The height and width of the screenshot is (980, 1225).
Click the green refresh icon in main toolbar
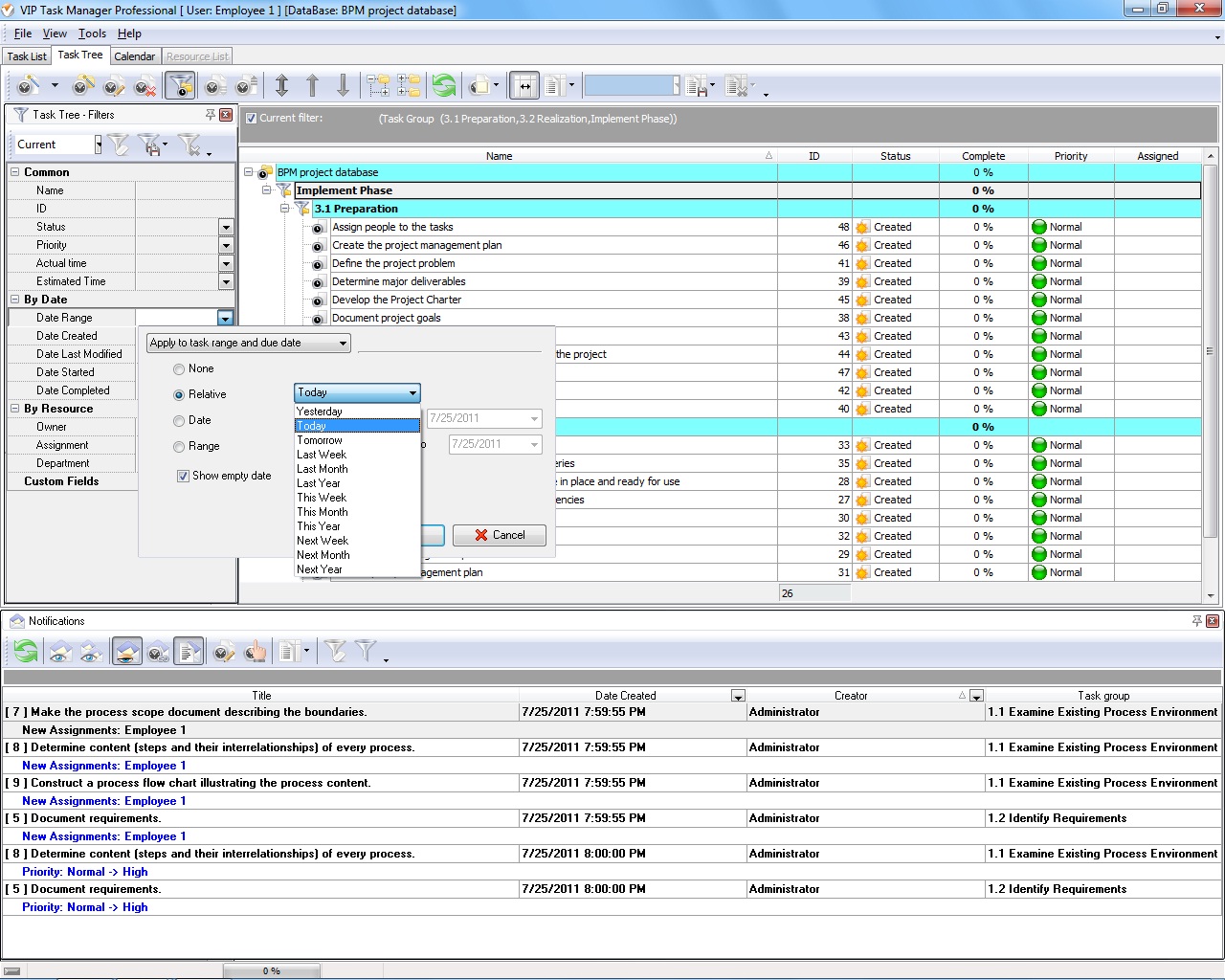click(443, 86)
